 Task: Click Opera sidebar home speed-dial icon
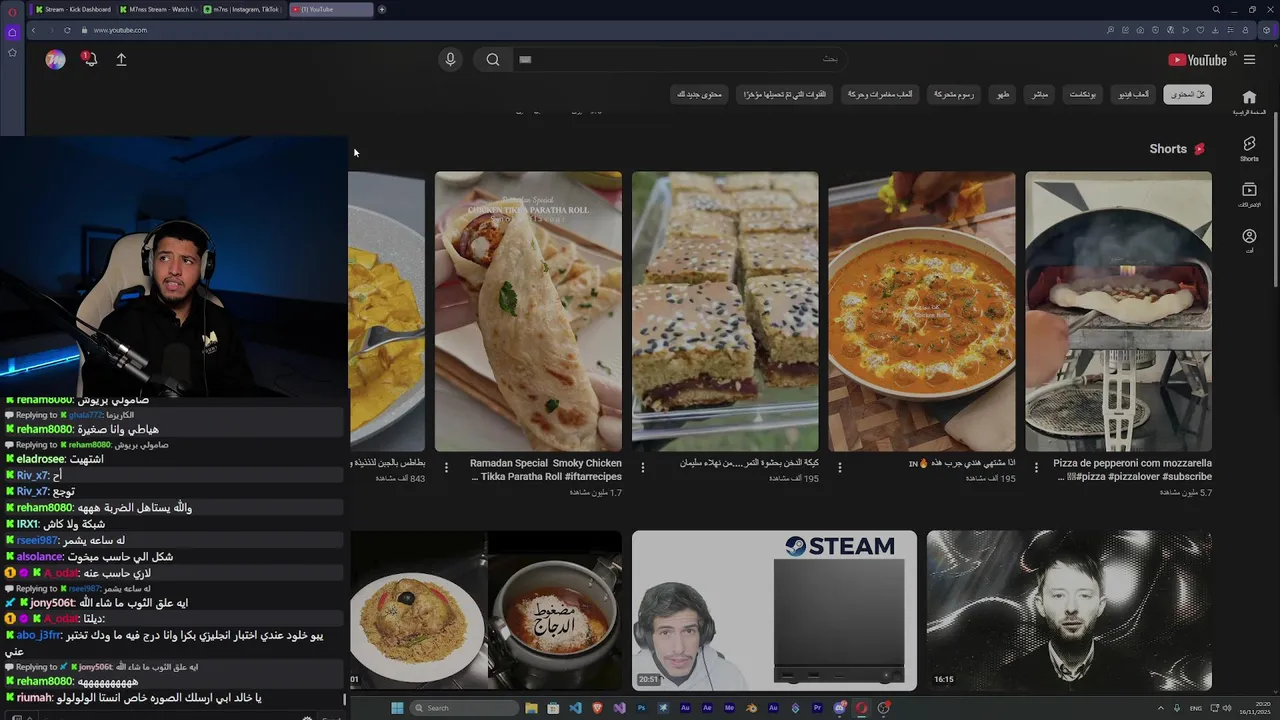tap(11, 32)
